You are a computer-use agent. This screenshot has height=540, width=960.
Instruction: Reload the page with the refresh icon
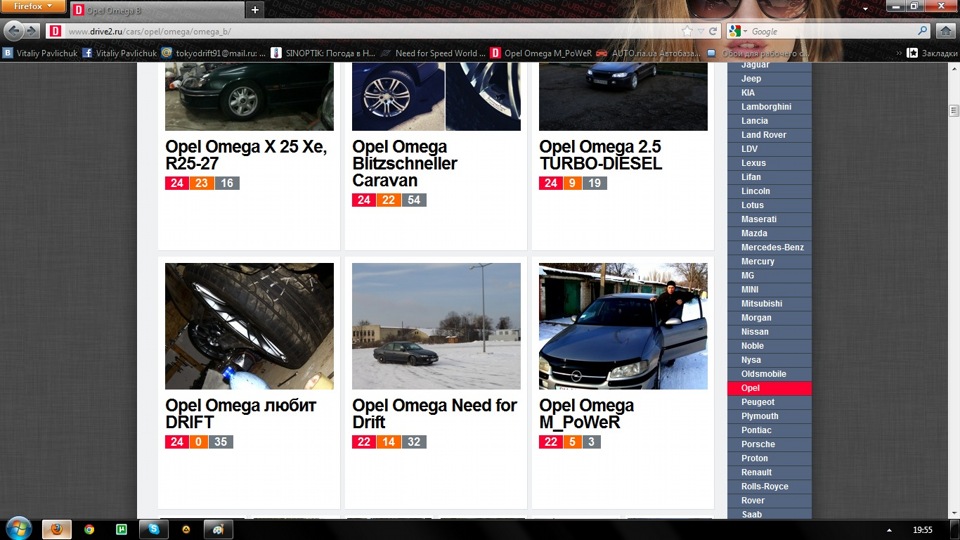pyautogui.click(x=713, y=31)
